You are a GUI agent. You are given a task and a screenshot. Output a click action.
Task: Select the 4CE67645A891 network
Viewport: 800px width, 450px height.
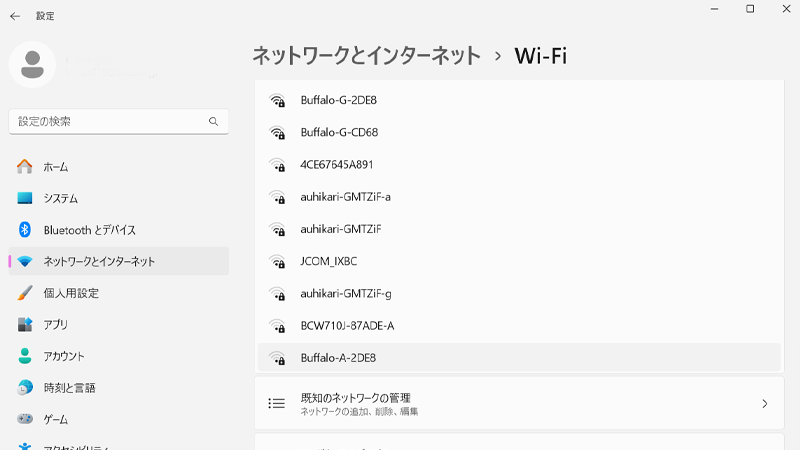(x=519, y=164)
